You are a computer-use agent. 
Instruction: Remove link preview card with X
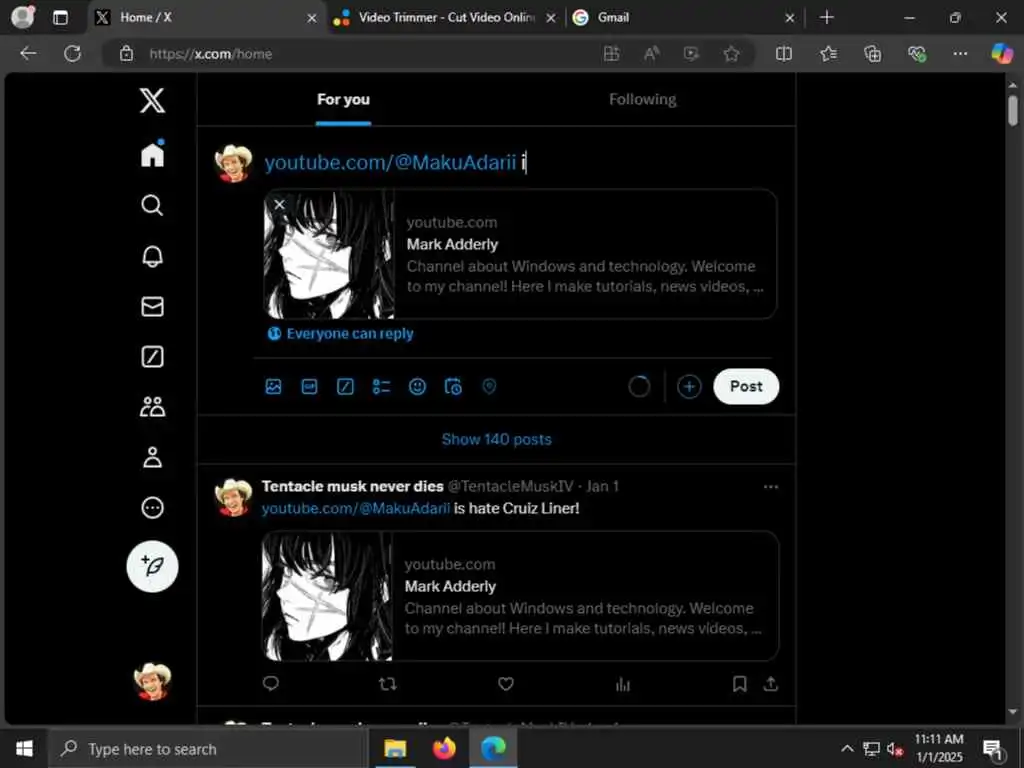pos(280,204)
